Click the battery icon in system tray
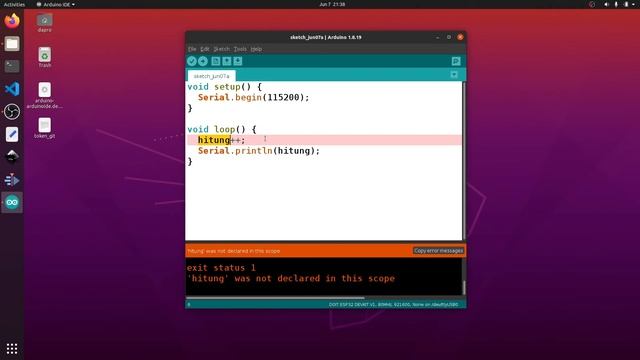The width and height of the screenshot is (640, 360). pyautogui.click(x=626, y=4)
